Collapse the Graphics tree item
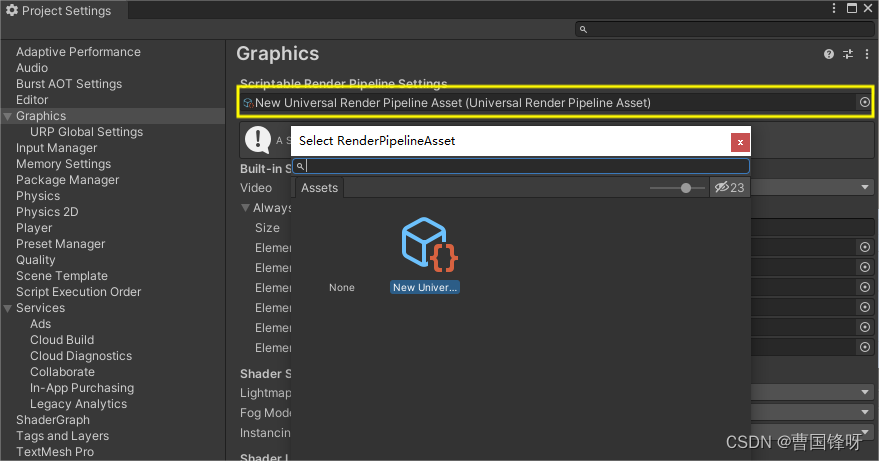This screenshot has height=461, width=879. 8,117
